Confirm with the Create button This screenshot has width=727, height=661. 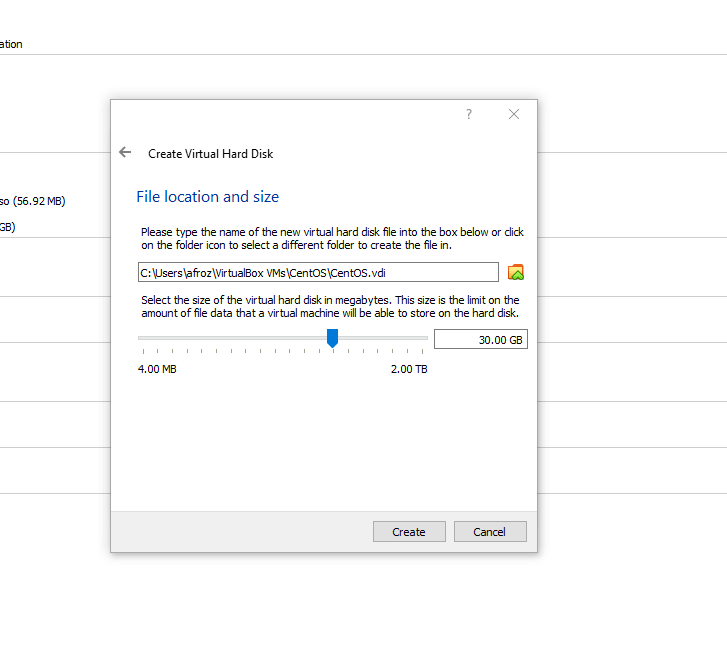409,532
